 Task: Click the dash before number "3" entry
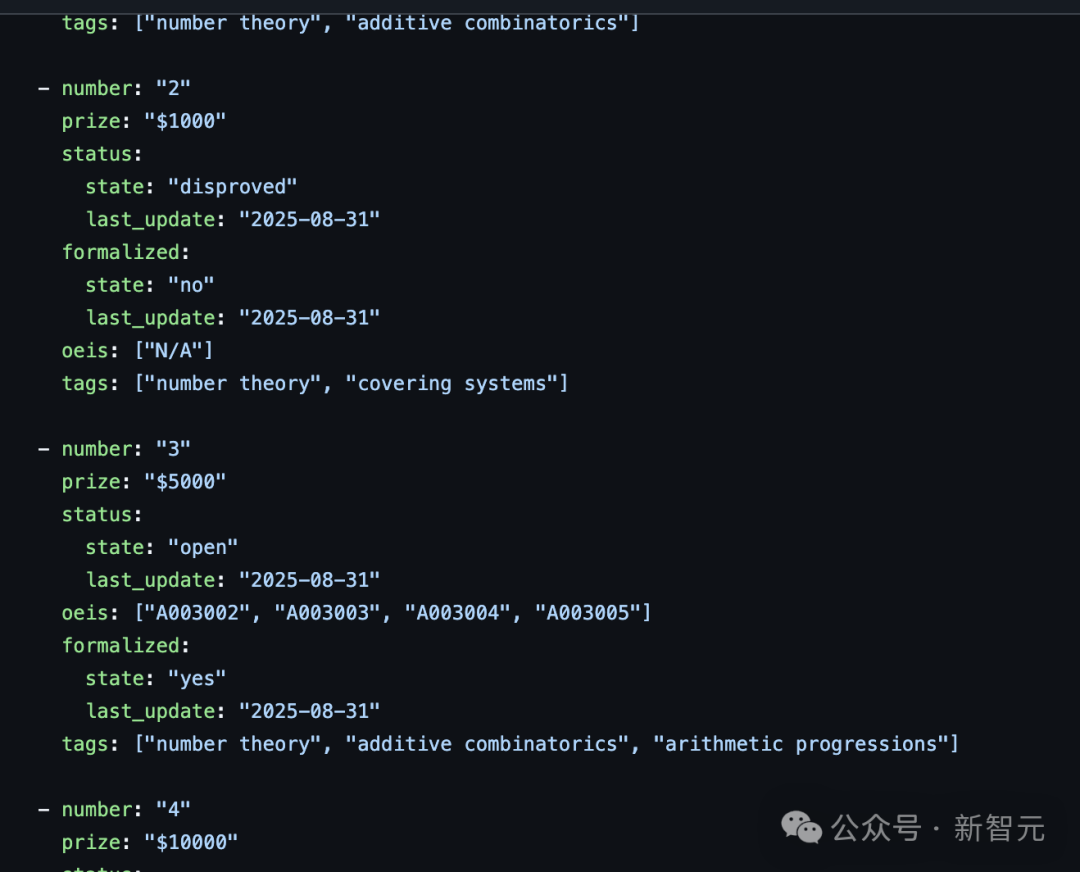point(43,449)
